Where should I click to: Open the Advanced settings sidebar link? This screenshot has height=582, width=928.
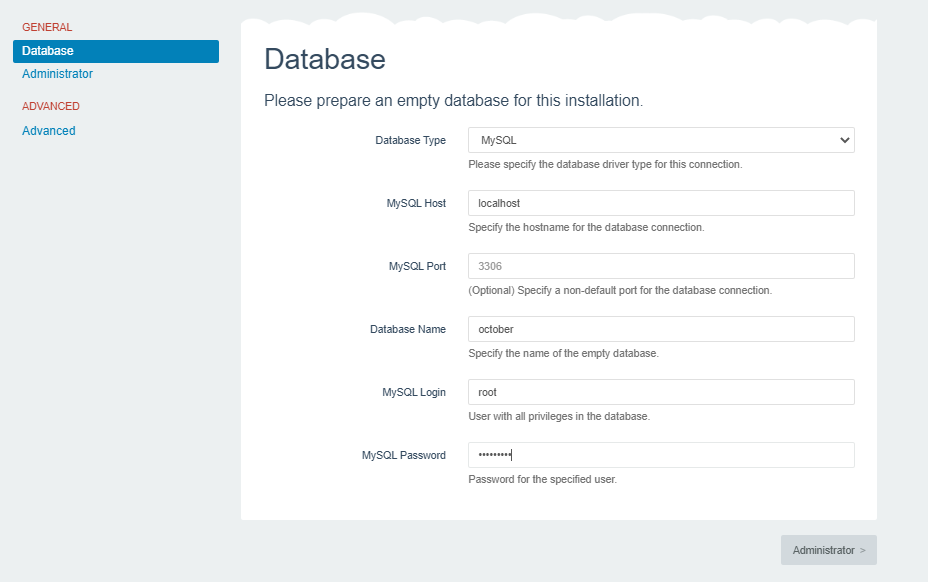coord(49,131)
